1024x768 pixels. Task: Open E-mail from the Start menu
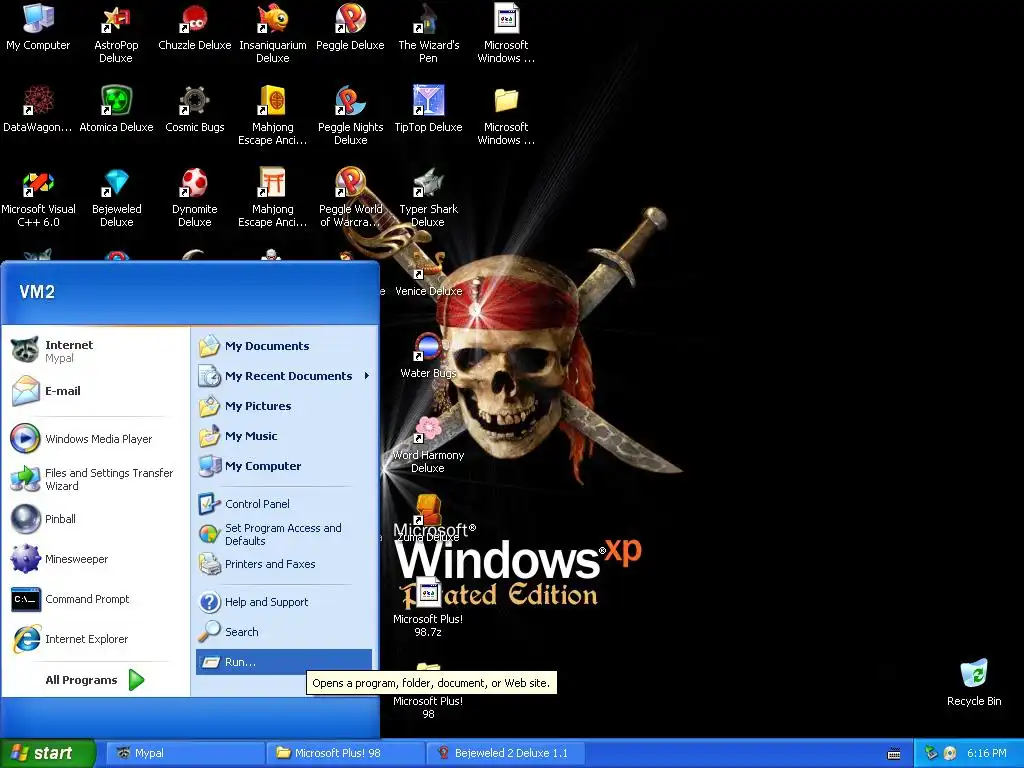click(95, 391)
